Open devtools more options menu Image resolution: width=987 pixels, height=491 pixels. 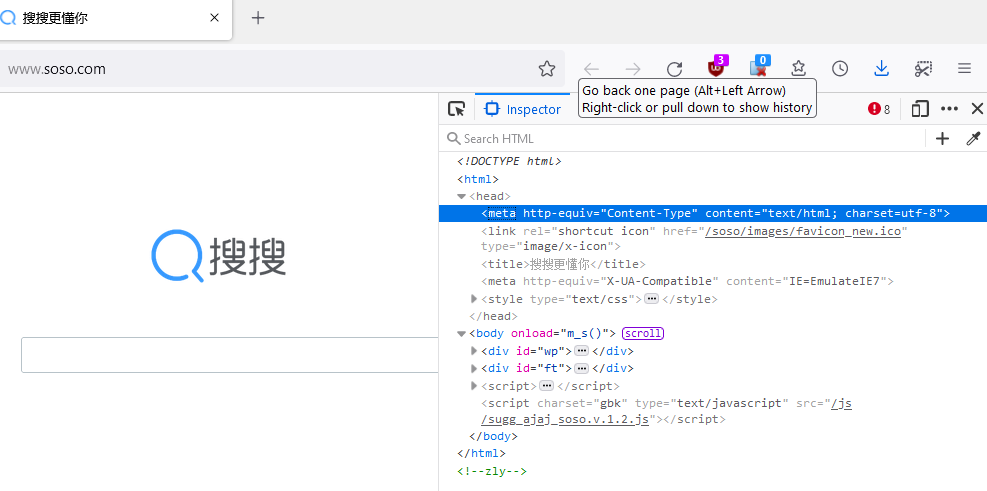(949, 109)
